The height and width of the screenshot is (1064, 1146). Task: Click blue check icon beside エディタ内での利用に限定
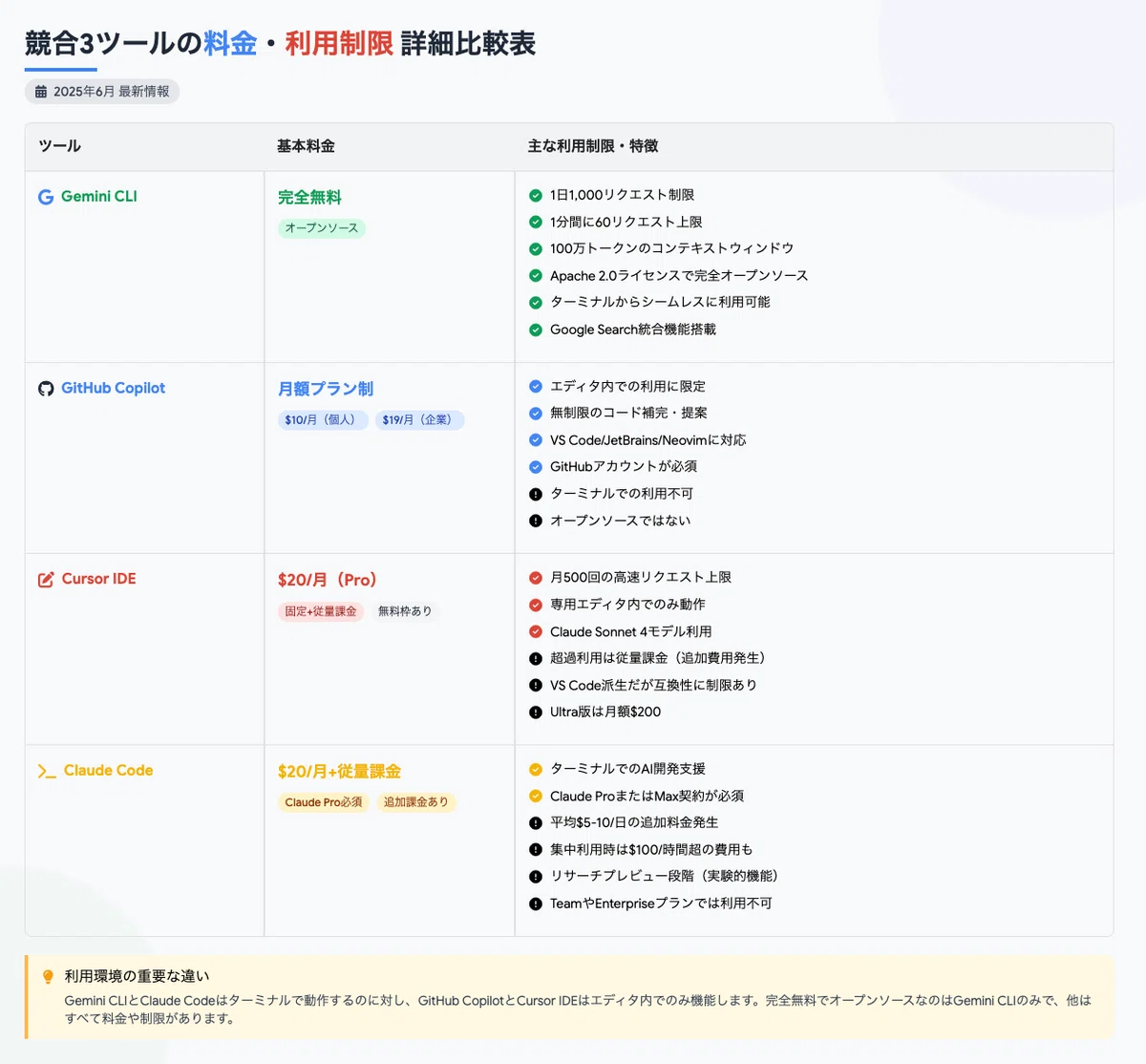[536, 387]
